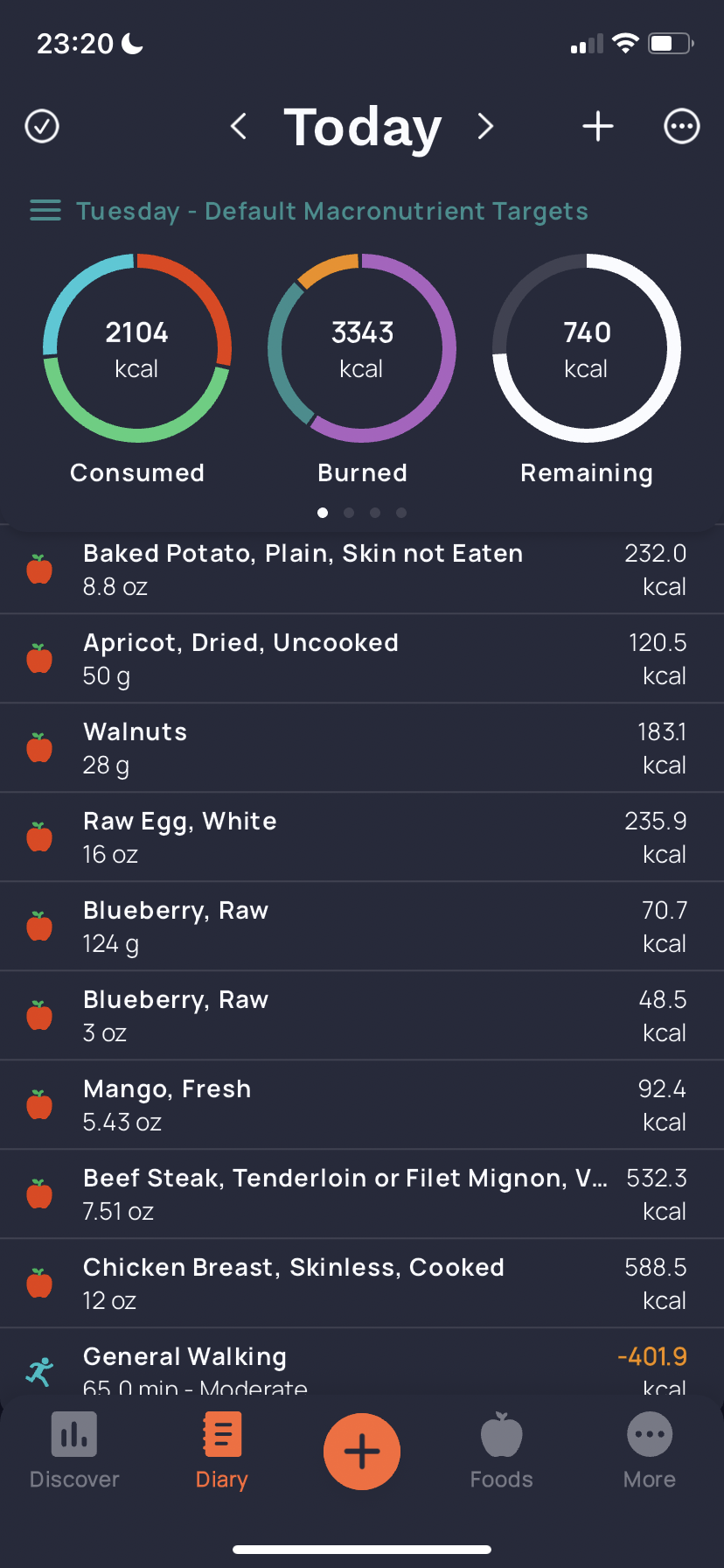Tap the running icon for General Walking
This screenshot has height=1568, width=724.
(39, 1372)
